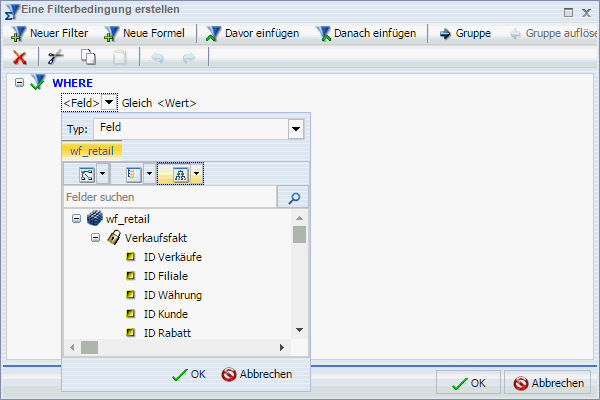Image resolution: width=600 pixels, height=400 pixels.
Task: Click the <Feld> placeholder
Action: [x=82, y=103]
